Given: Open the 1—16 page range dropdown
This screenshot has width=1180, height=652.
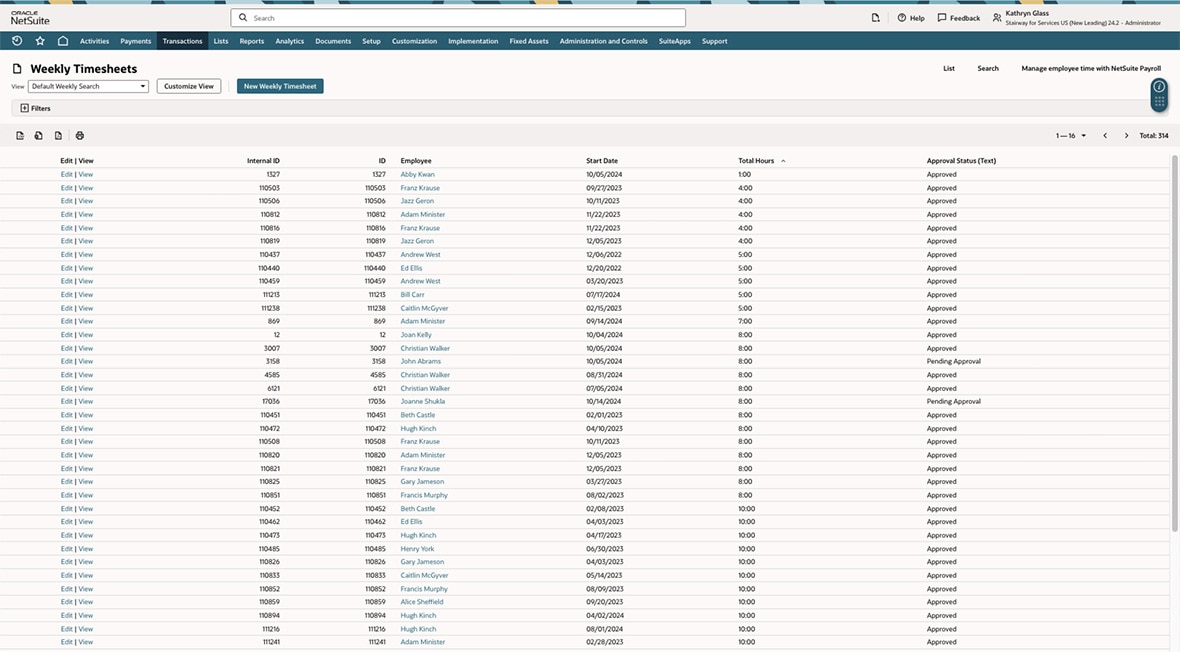Looking at the screenshot, I should coord(1071,136).
